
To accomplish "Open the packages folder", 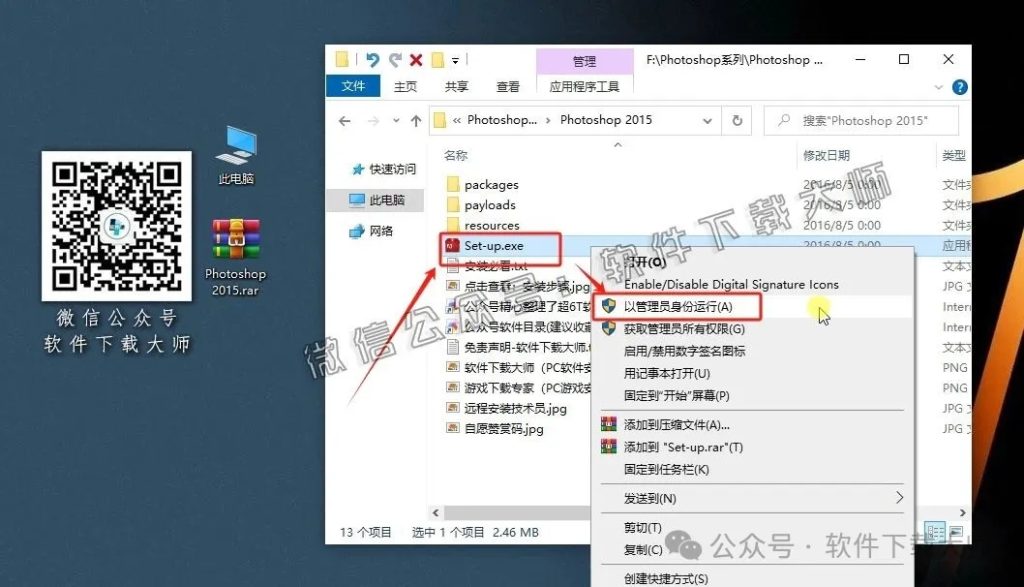I will [492, 184].
